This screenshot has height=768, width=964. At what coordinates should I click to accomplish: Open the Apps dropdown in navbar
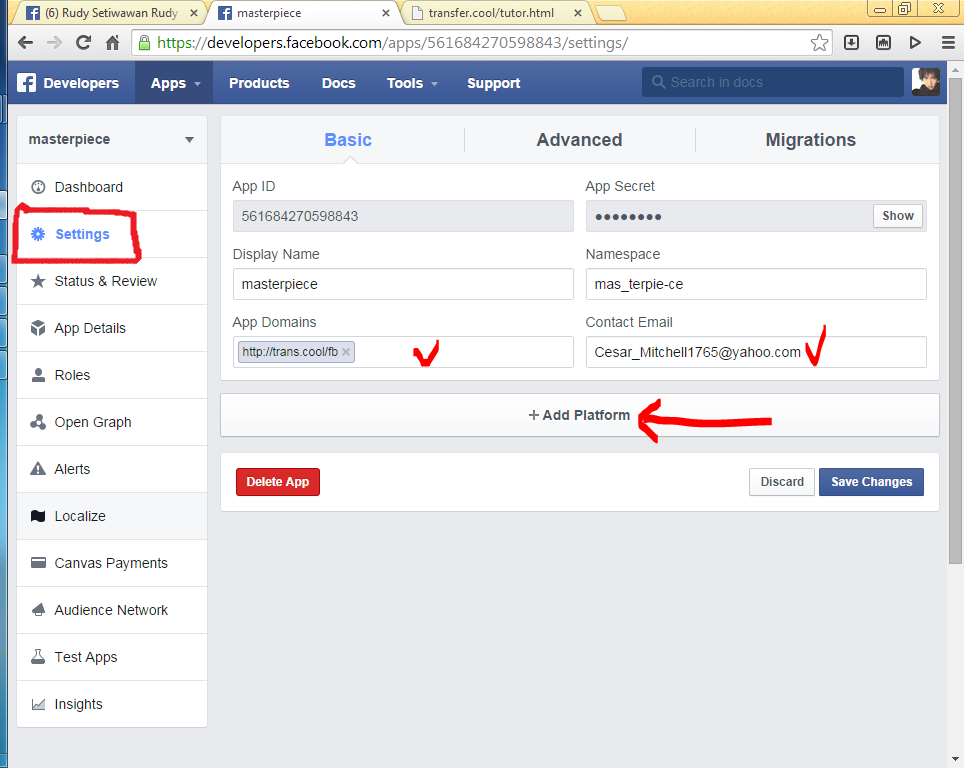(x=175, y=83)
